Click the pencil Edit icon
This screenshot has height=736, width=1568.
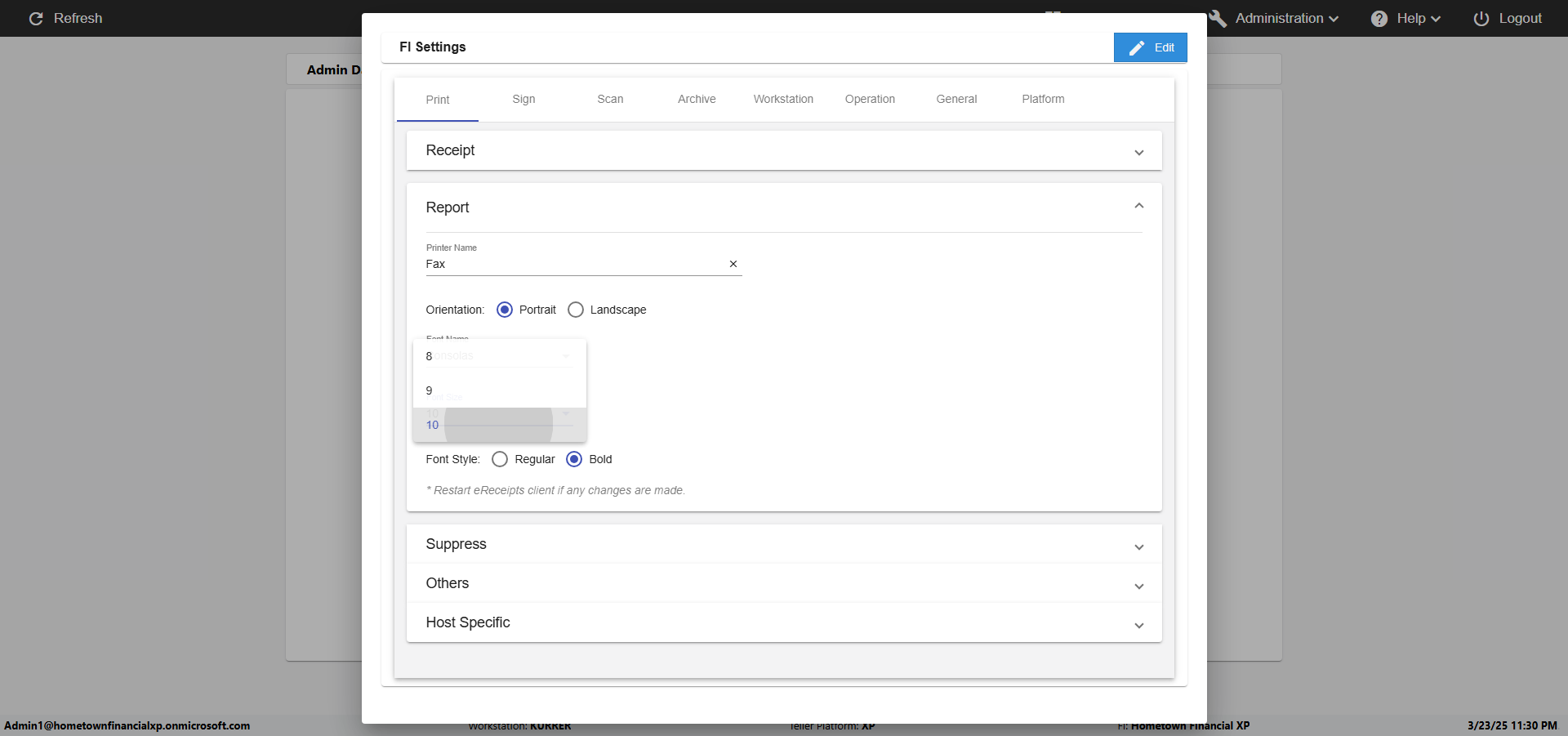point(1137,48)
